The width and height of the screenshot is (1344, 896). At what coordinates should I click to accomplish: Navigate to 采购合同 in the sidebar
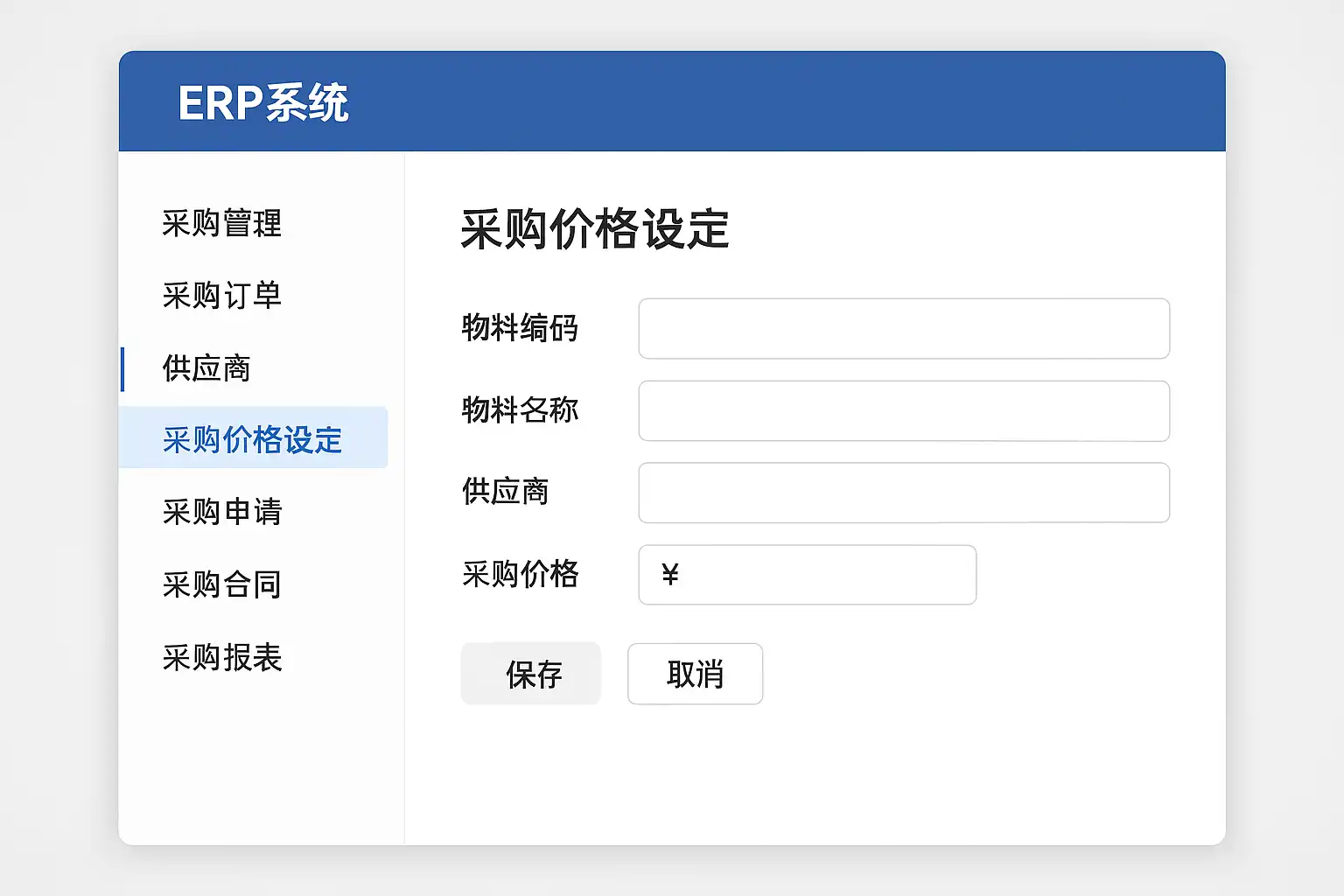(222, 584)
